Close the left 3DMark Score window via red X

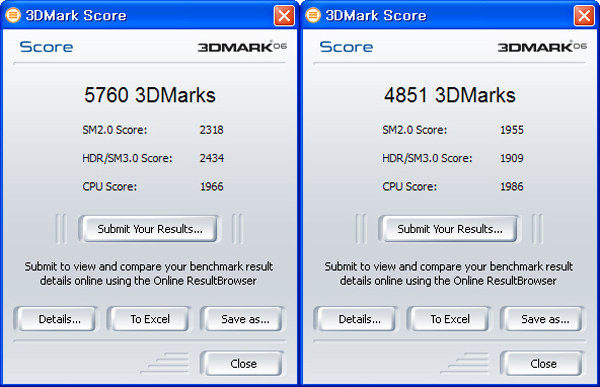tap(284, 16)
